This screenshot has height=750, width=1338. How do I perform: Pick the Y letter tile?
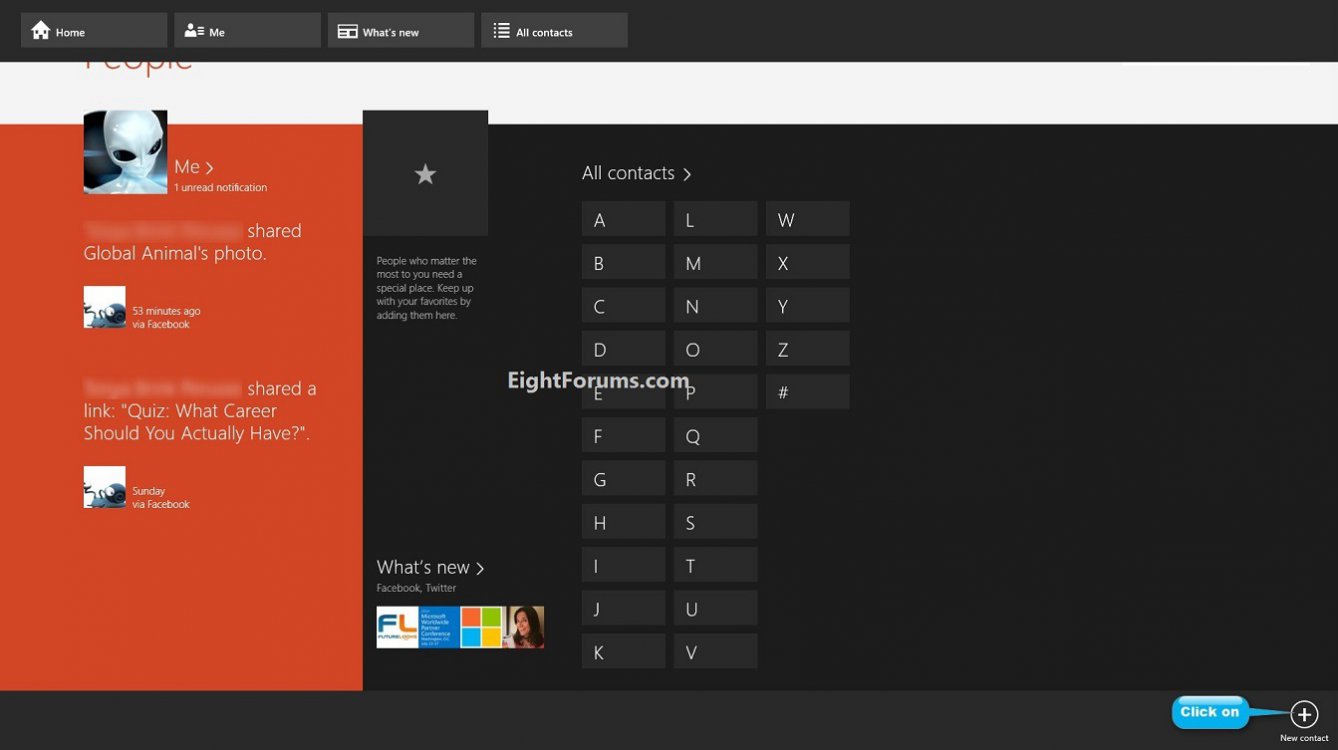[x=808, y=305]
